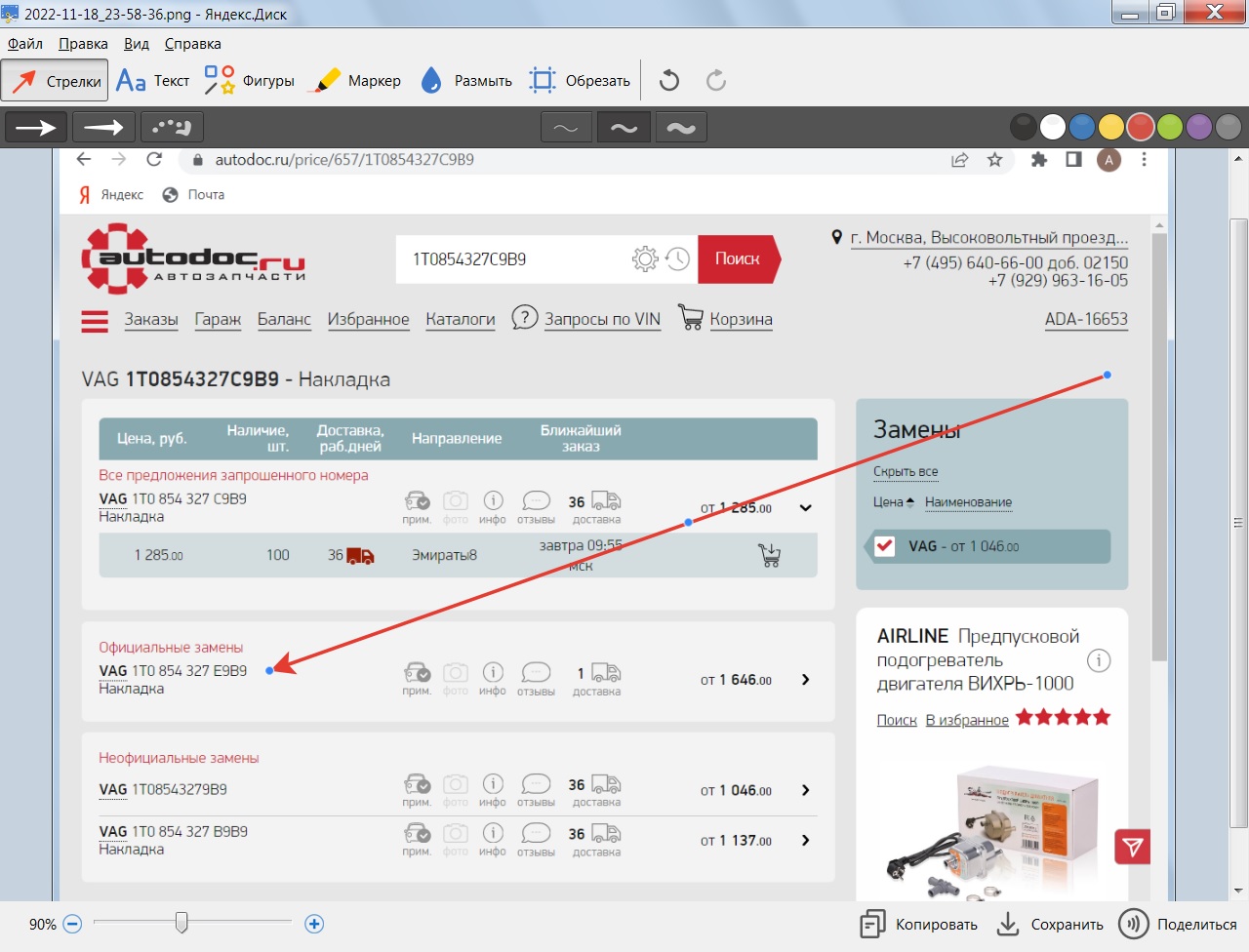Image resolution: width=1249 pixels, height=952 pixels.
Task: Open the profile avatar A
Action: tap(1108, 160)
